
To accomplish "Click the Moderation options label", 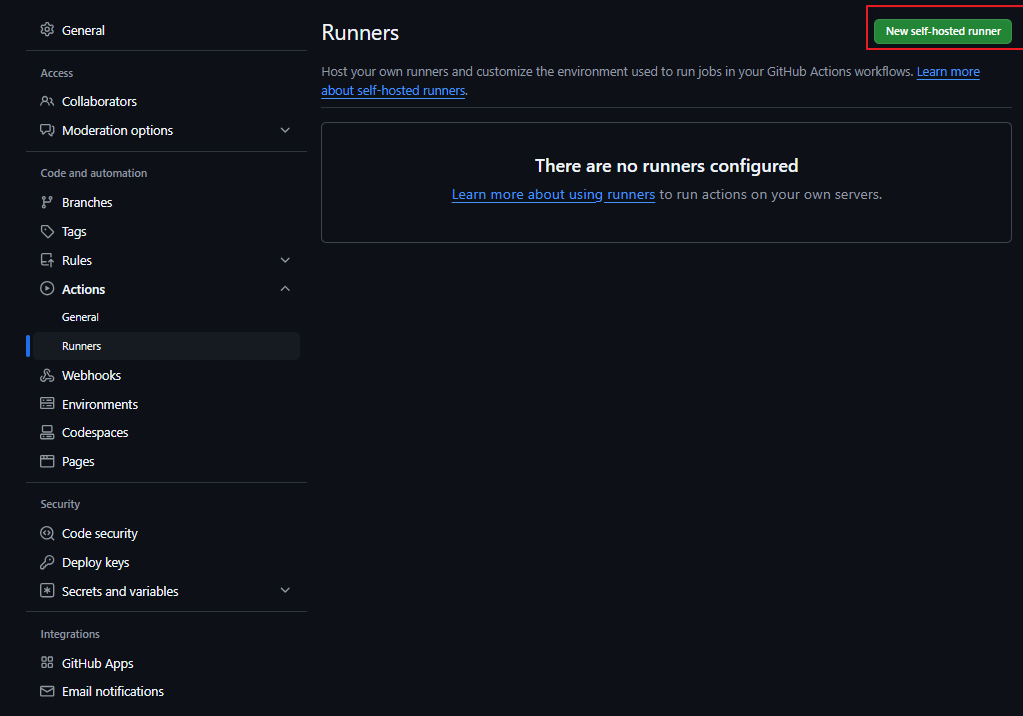I will 117,131.
